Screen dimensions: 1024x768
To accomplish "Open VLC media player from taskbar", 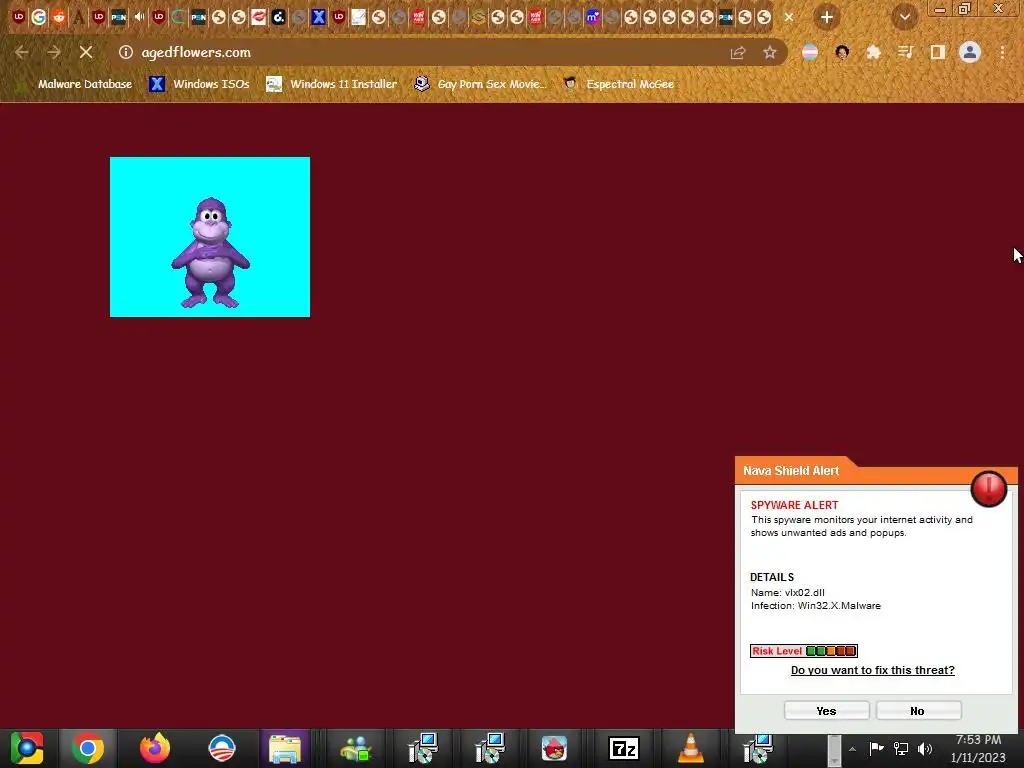I will coord(690,748).
